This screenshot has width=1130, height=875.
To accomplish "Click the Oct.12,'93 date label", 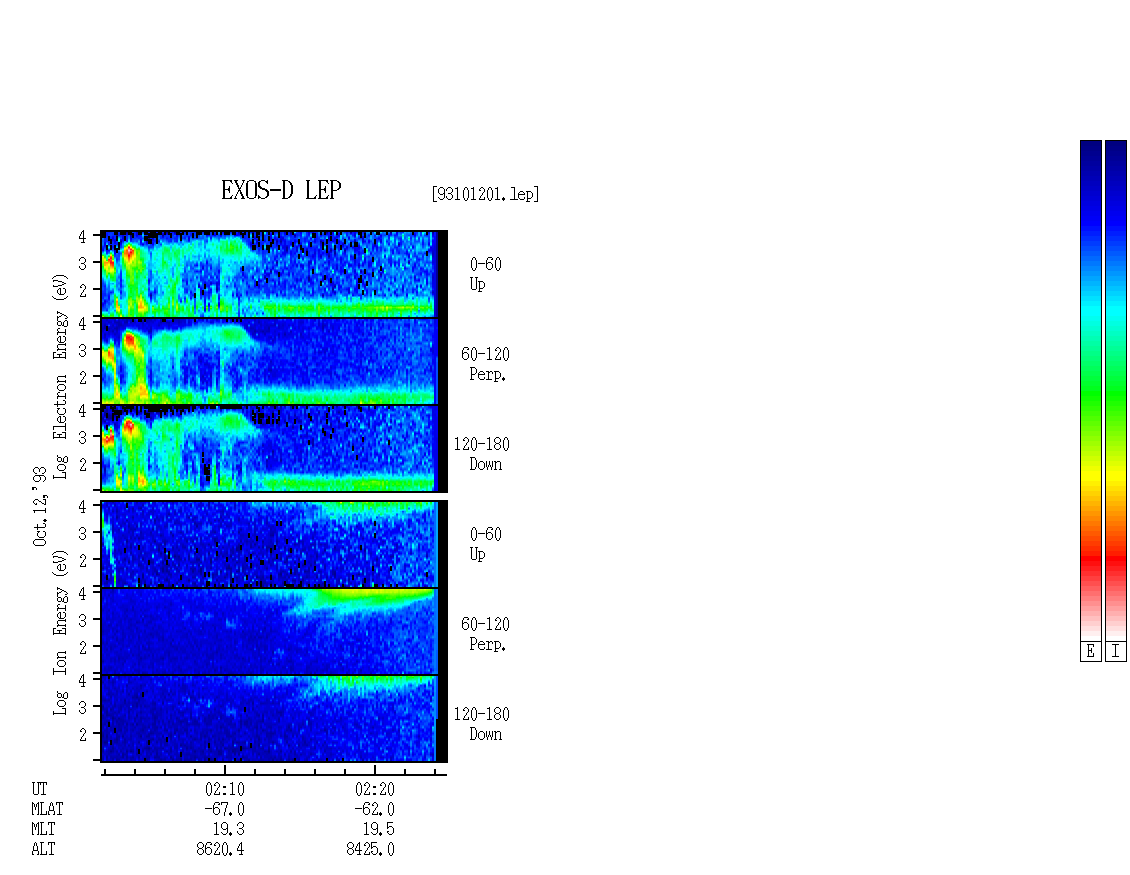I will [x=40, y=506].
